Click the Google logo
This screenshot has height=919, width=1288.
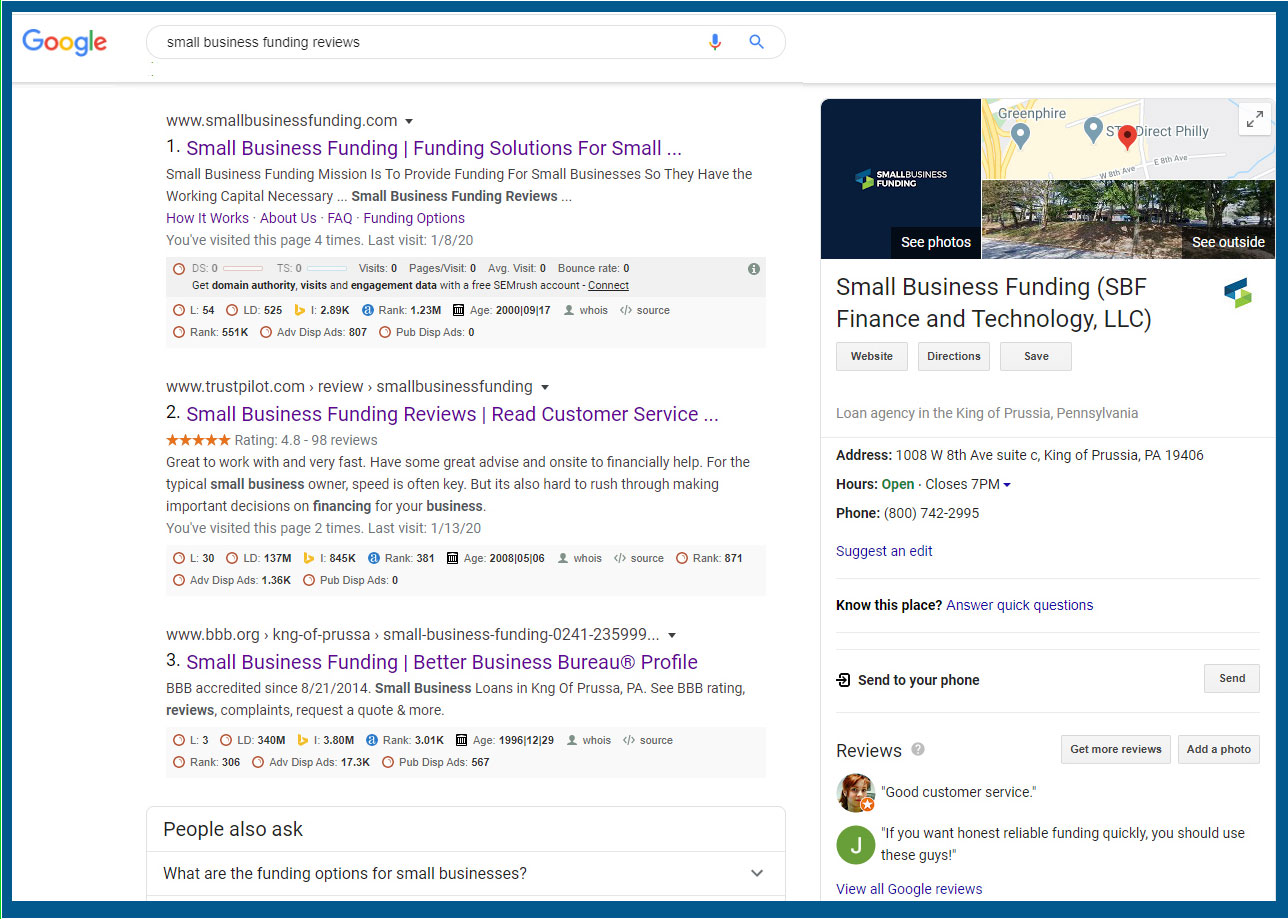(x=65, y=42)
